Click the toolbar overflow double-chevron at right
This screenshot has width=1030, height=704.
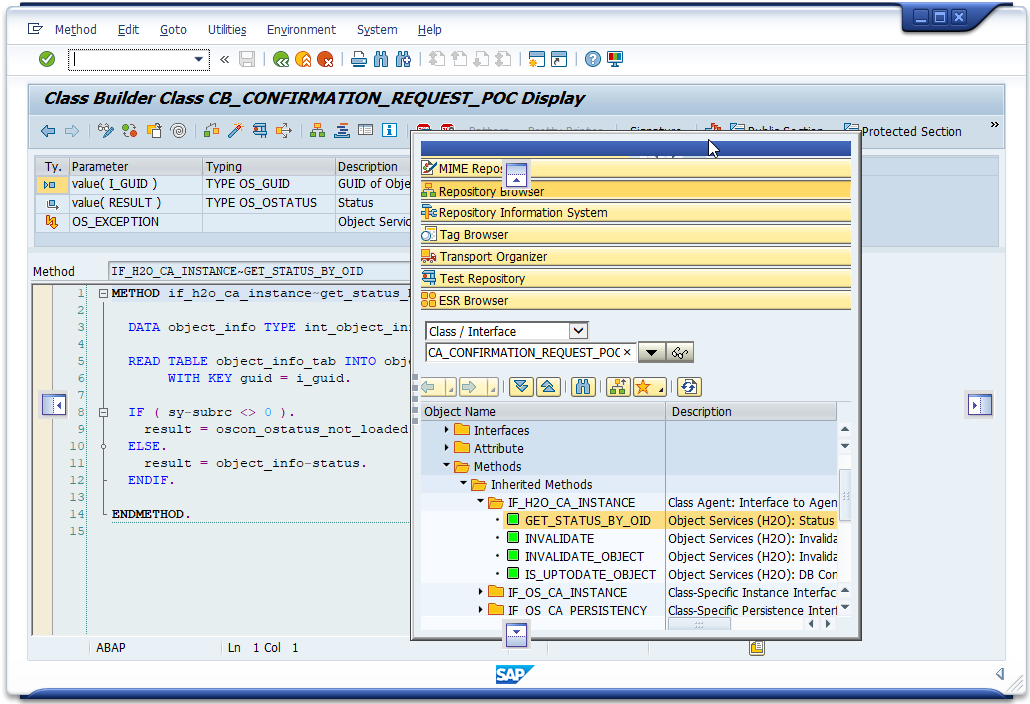995,124
